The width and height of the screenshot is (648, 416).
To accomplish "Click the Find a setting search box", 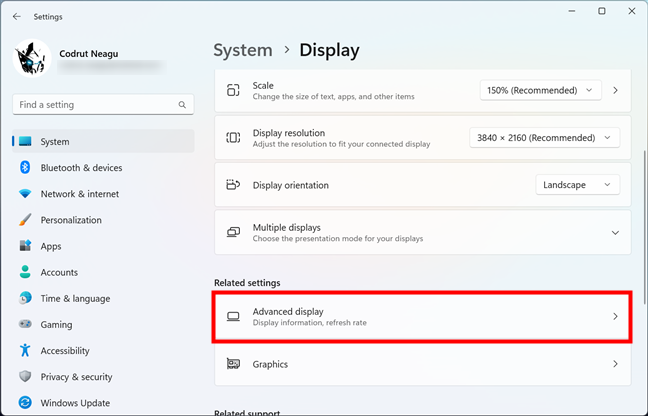I will (x=103, y=105).
